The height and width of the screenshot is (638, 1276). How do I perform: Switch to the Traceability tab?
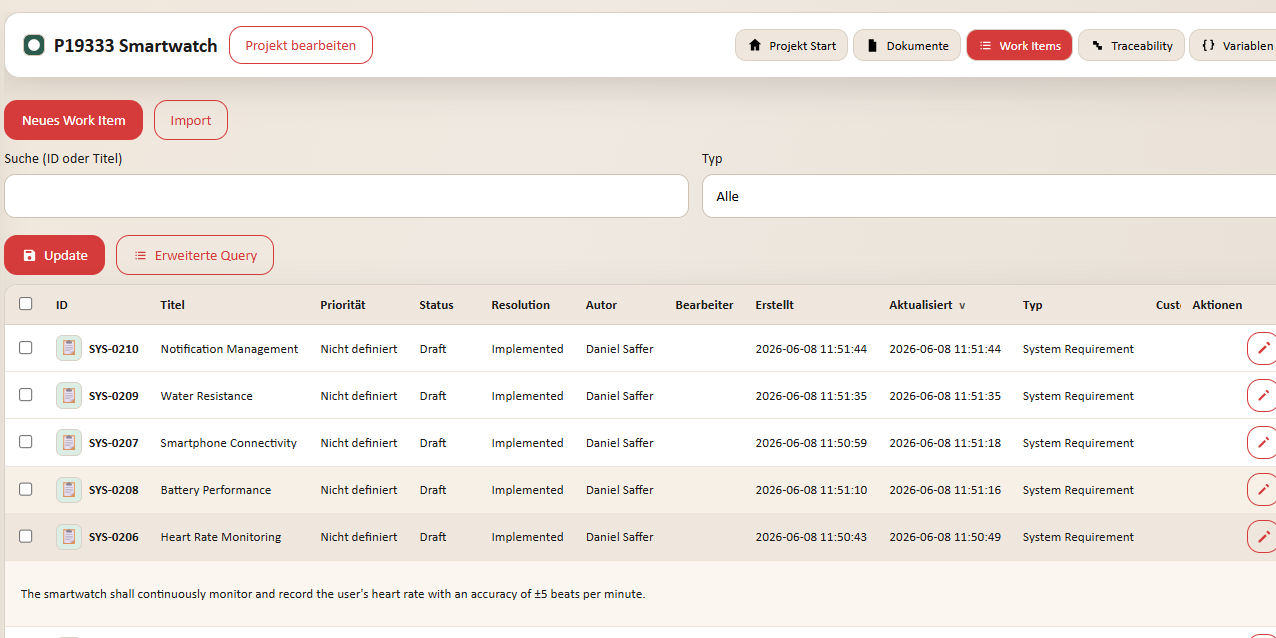(1131, 45)
